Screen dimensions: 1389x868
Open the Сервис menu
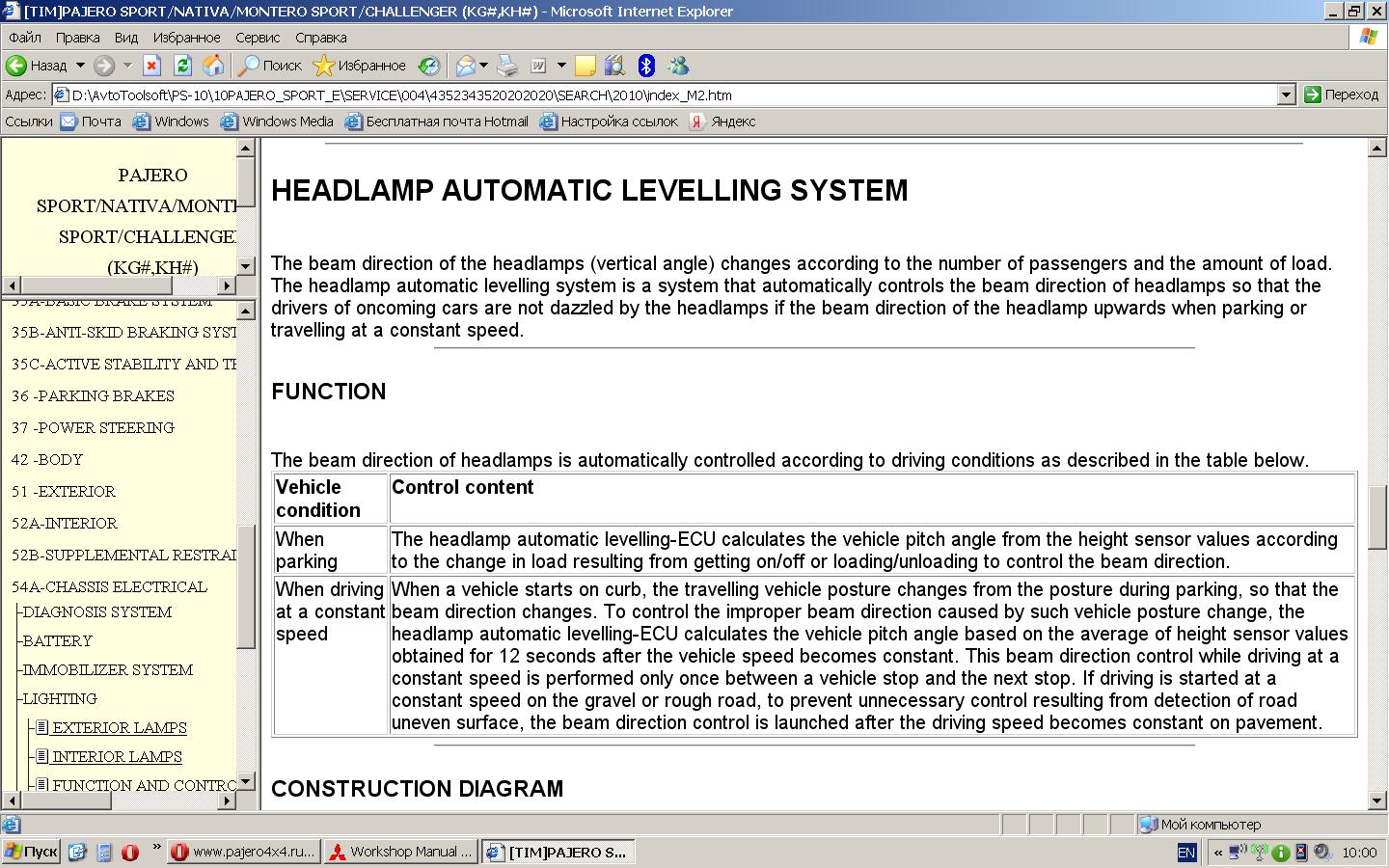tap(258, 38)
